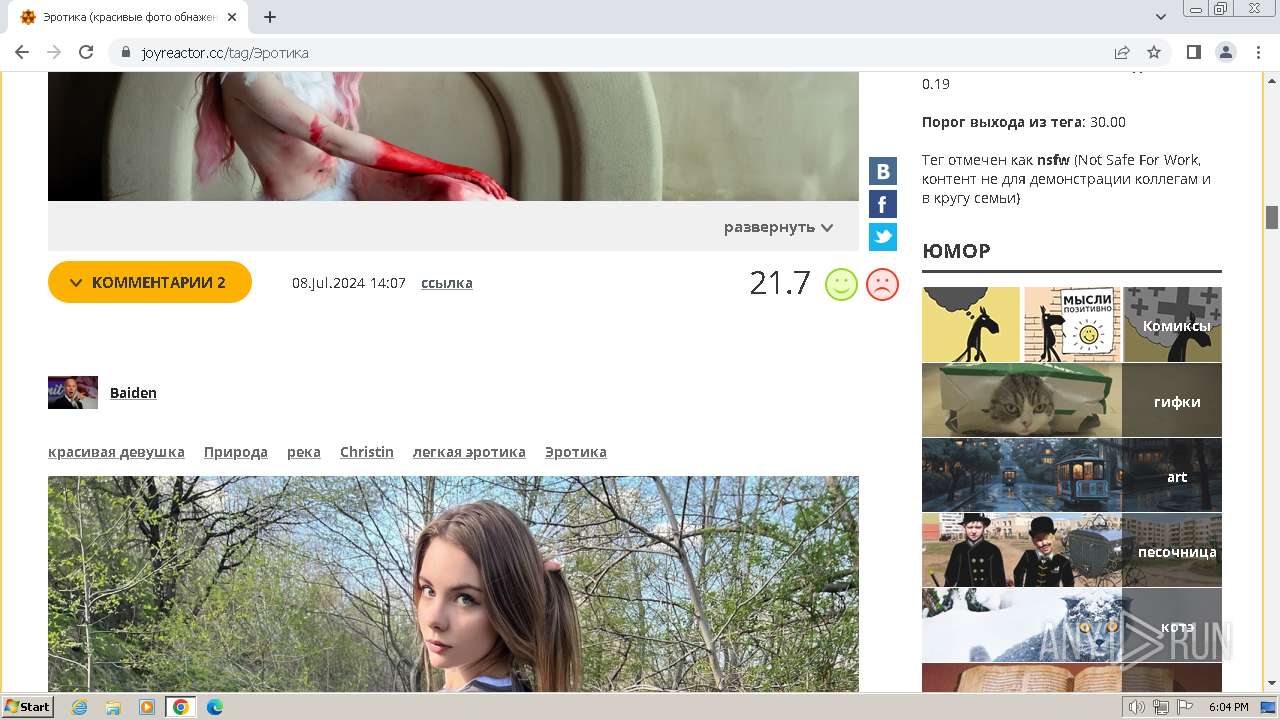Open the Windows Start menu
The height and width of the screenshot is (720, 1280).
28,707
